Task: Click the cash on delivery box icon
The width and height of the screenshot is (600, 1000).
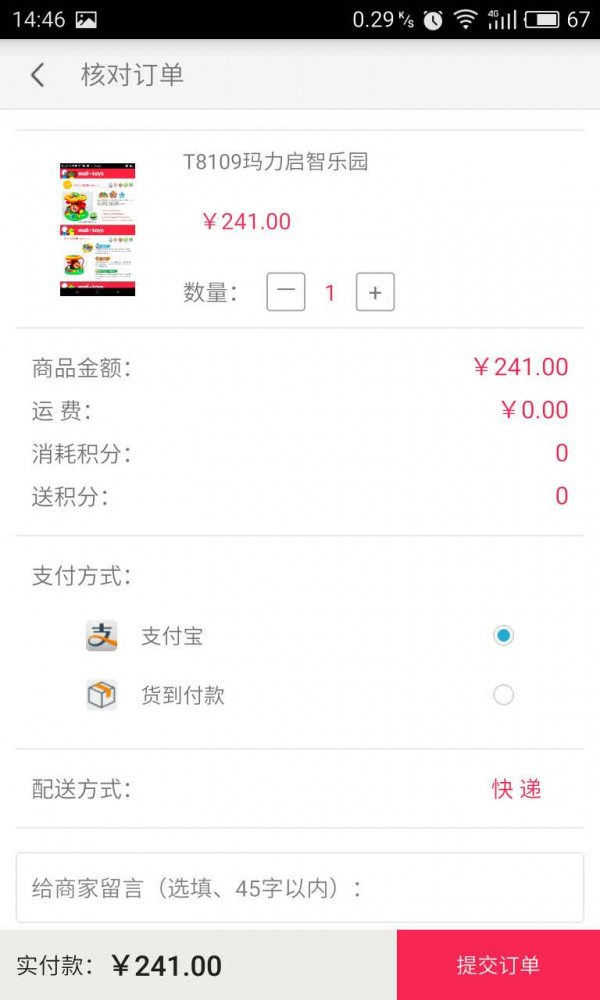Action: click(101, 695)
